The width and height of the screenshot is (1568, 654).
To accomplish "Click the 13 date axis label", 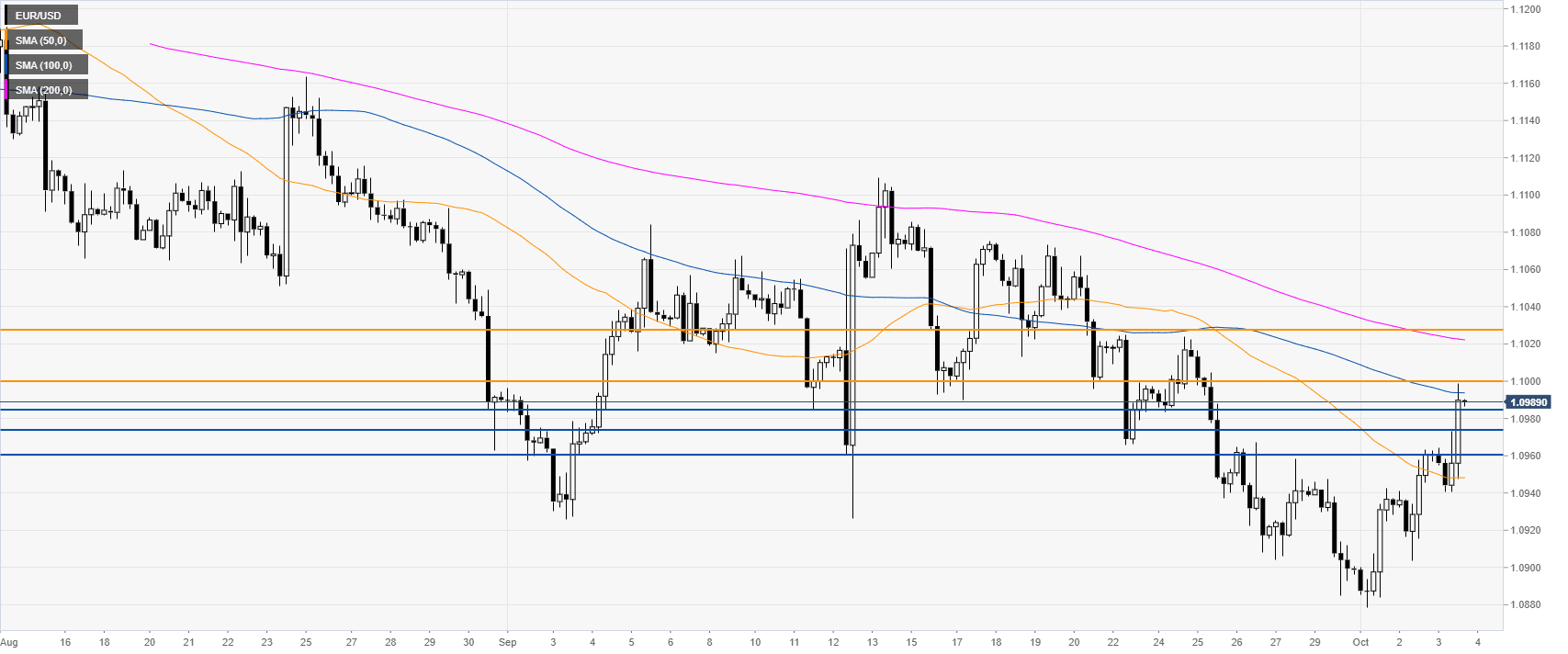I will pos(872,642).
